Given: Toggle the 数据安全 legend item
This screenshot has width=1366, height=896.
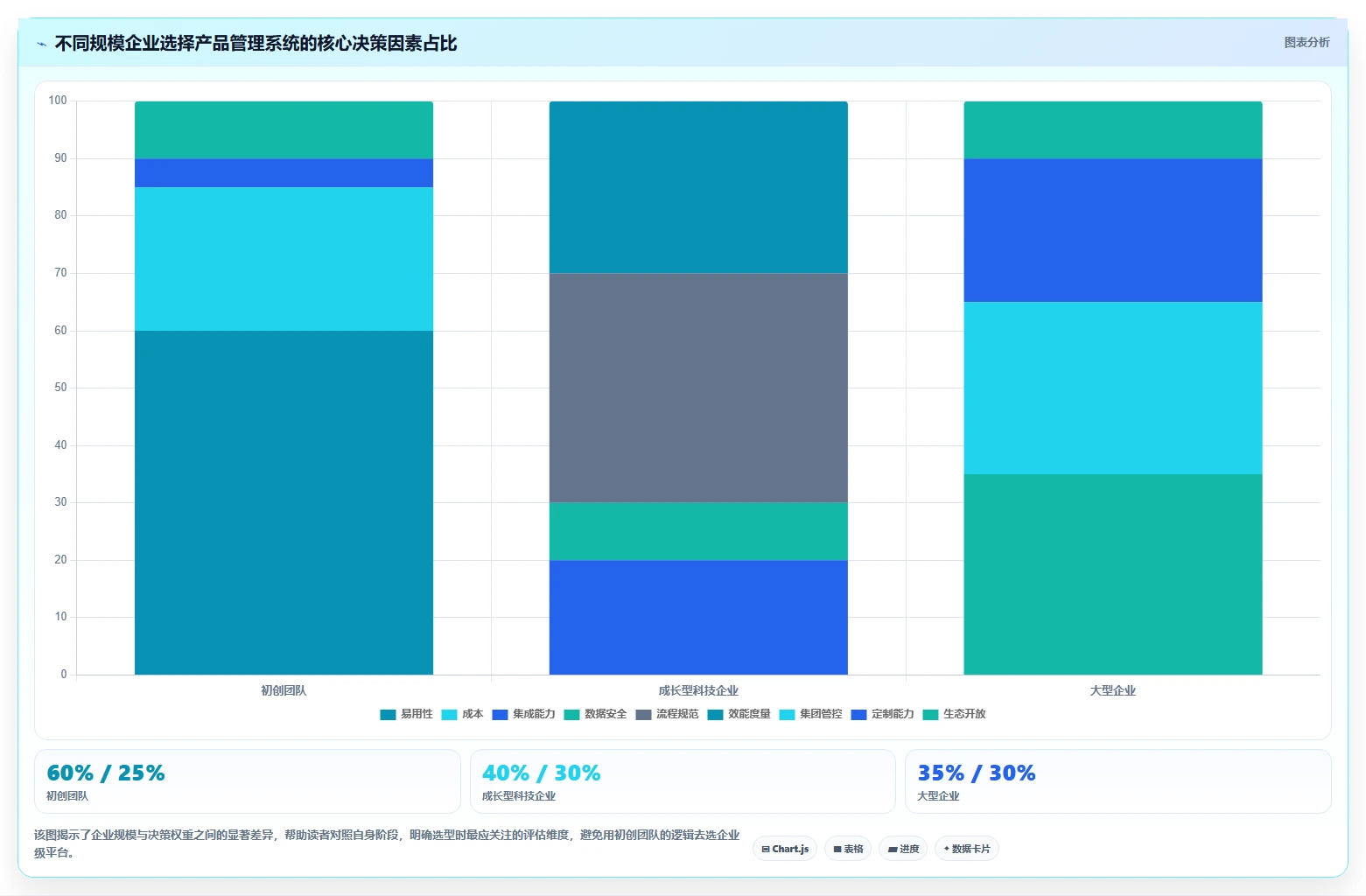Looking at the screenshot, I should [x=596, y=714].
